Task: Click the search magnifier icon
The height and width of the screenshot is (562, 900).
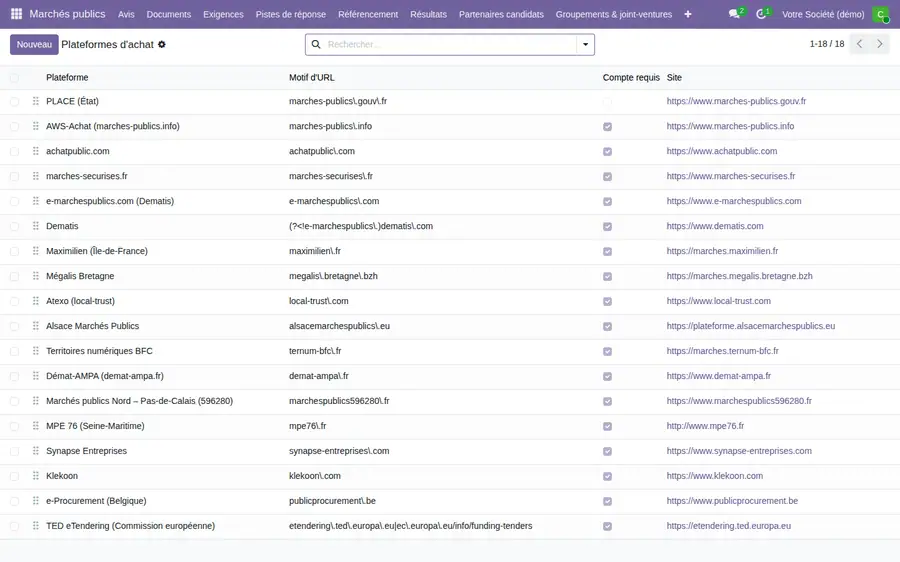Action: [x=316, y=44]
